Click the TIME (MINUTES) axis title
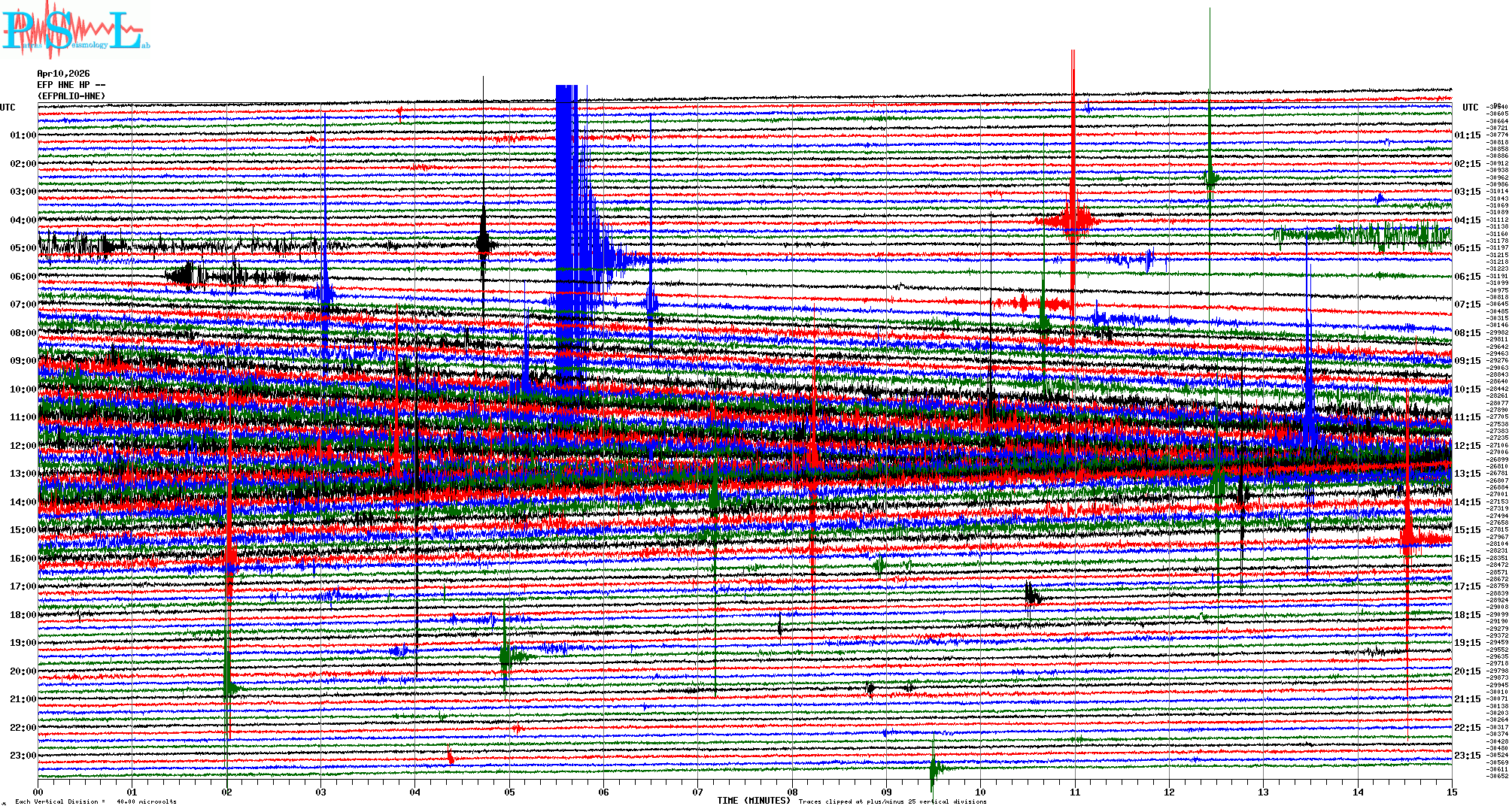 coord(754,801)
